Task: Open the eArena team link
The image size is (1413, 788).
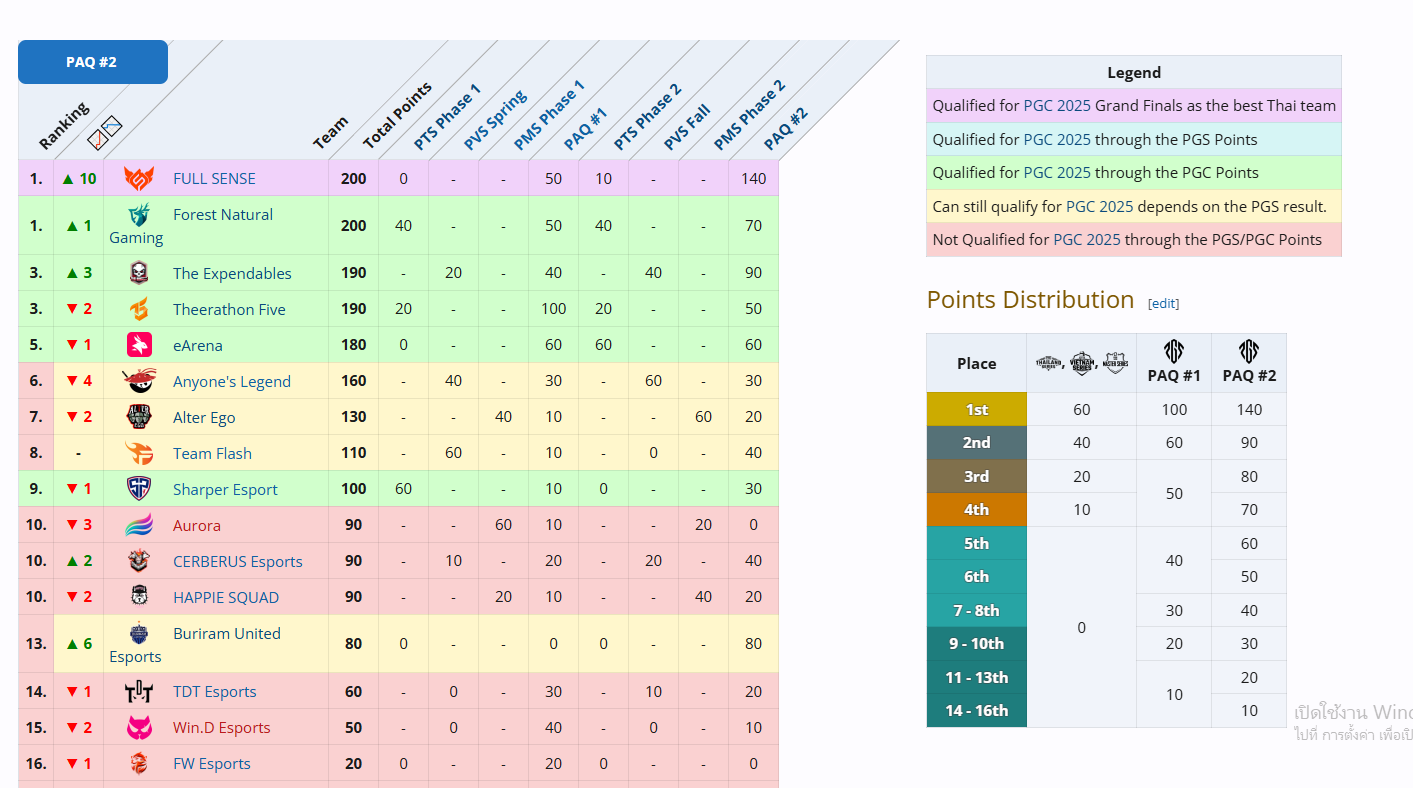Action: (x=198, y=345)
